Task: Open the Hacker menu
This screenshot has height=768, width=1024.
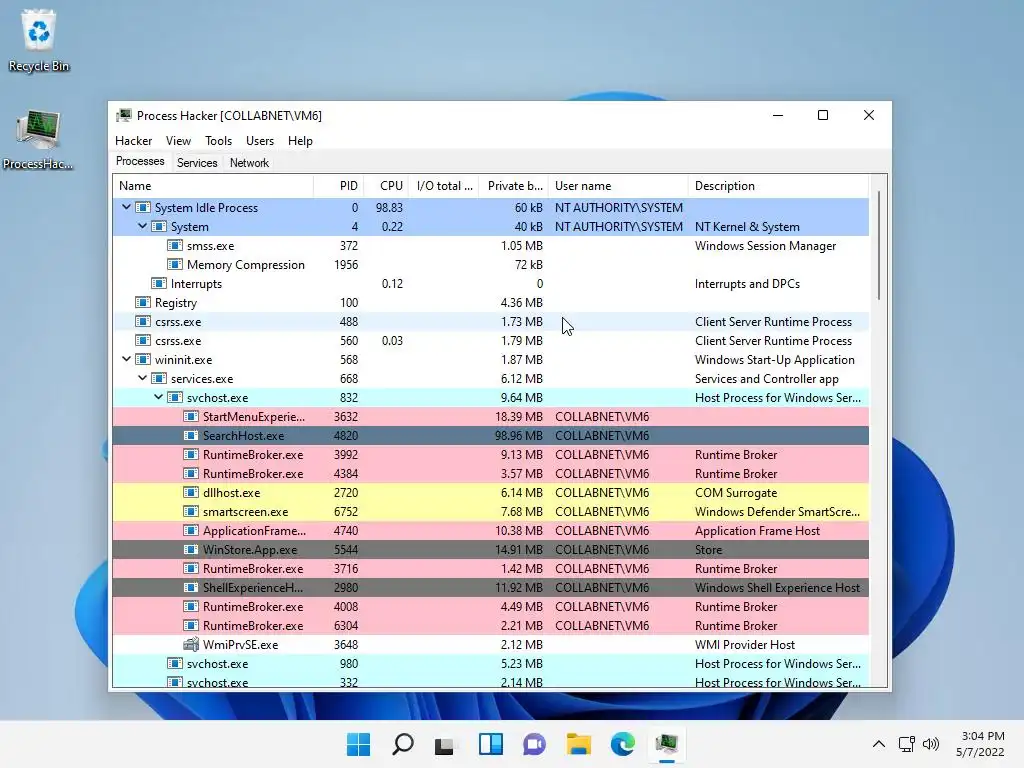Action: (x=133, y=140)
